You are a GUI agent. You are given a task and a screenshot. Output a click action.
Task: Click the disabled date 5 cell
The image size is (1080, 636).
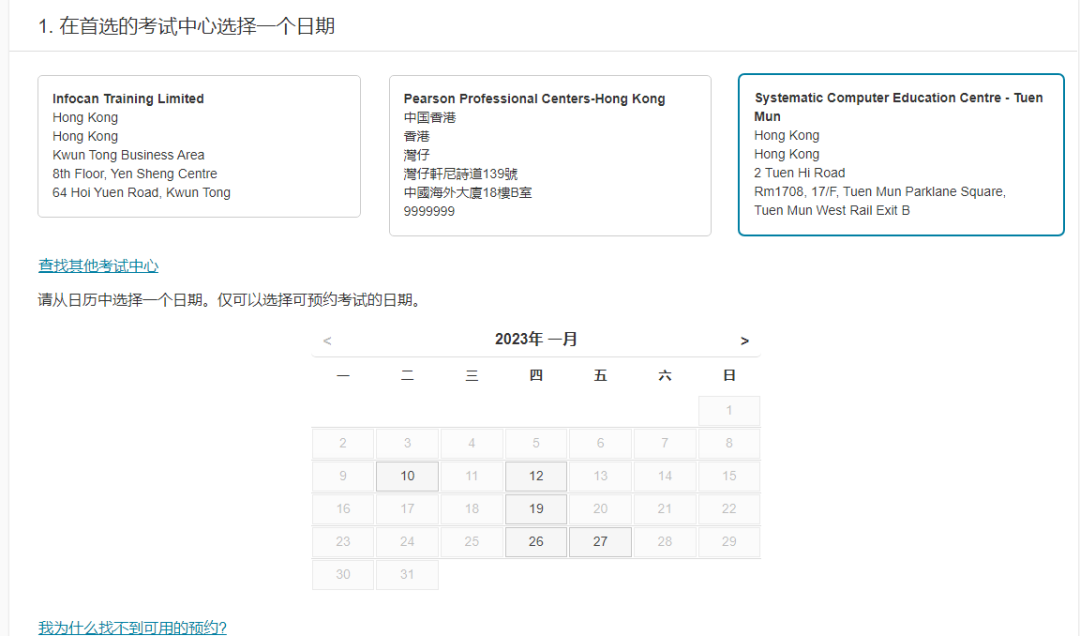pyautogui.click(x=536, y=443)
